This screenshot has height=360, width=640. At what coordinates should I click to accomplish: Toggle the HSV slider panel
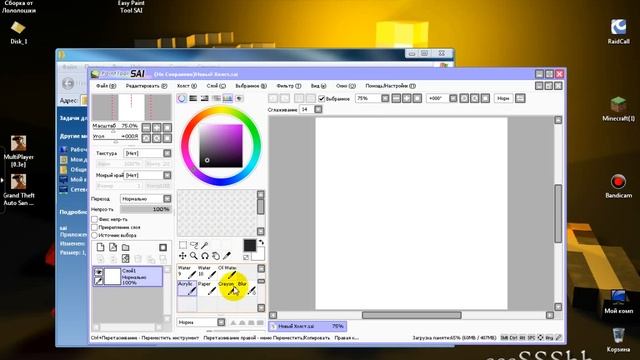tap(204, 98)
